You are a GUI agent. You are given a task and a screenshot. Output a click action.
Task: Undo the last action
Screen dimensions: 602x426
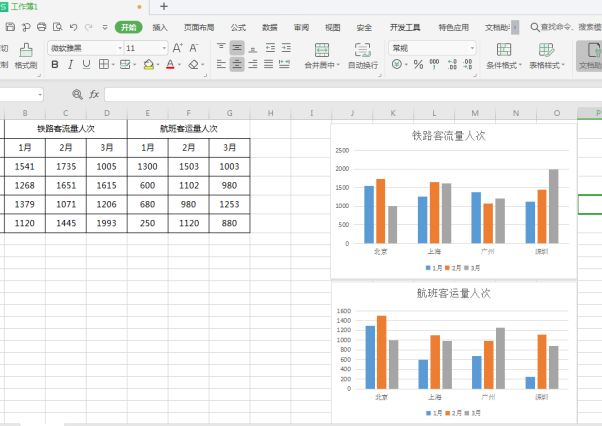73,27
